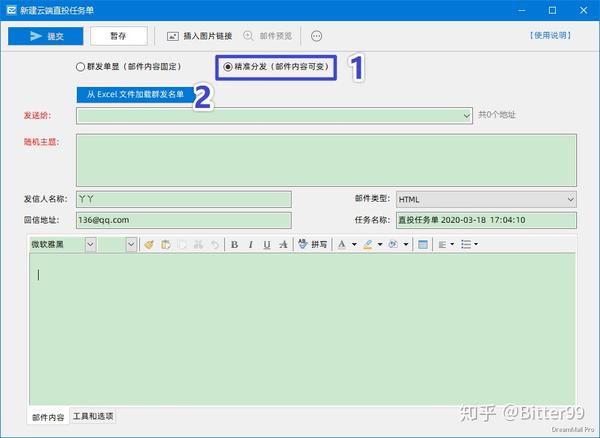Open the hyperlink dropdown arrow

click(x=406, y=244)
